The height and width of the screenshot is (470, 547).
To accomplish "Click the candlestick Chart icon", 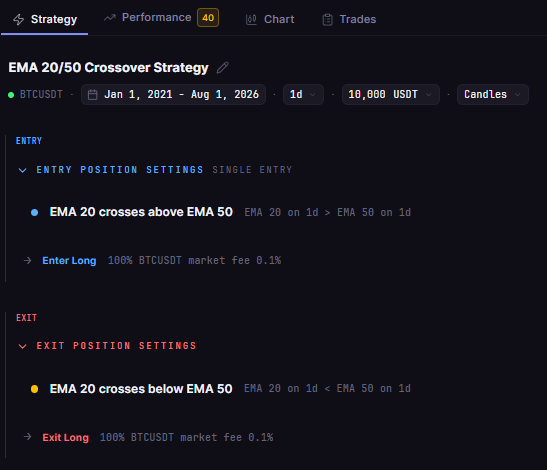I will point(251,20).
